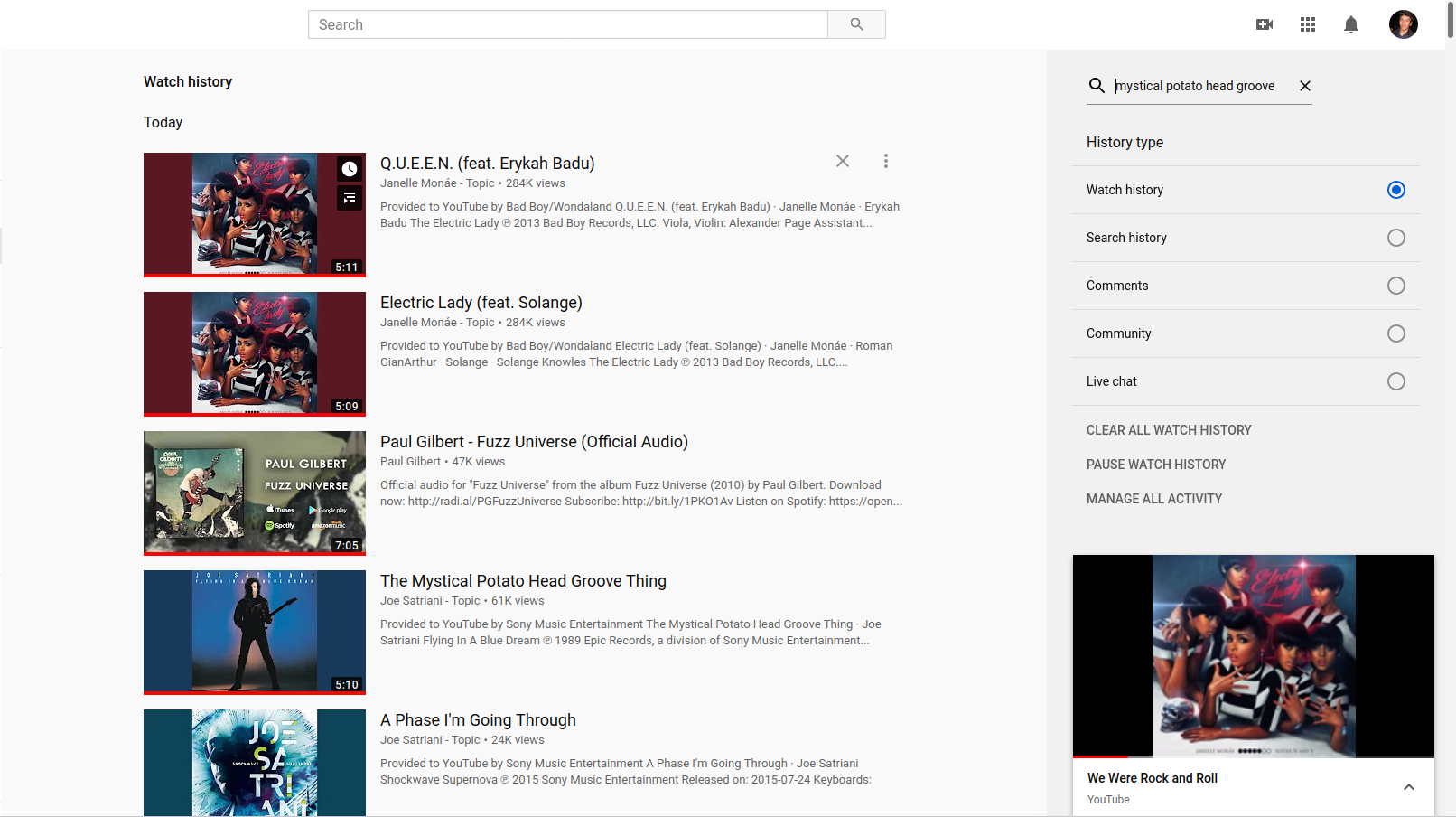Select Live chat history radio button
1456x817 pixels.
point(1396,381)
